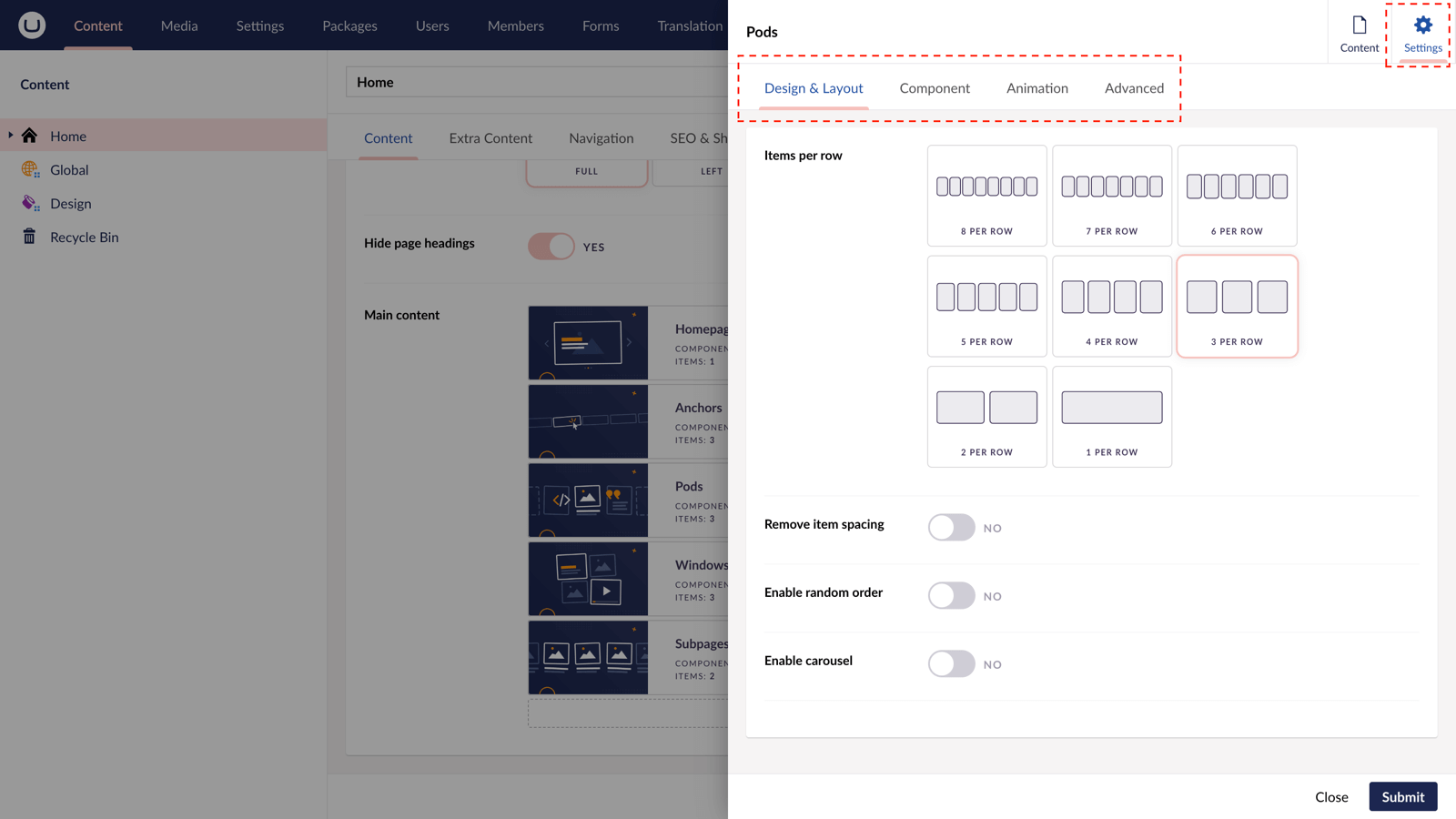Expand the Home tree node arrow

pos(11,136)
